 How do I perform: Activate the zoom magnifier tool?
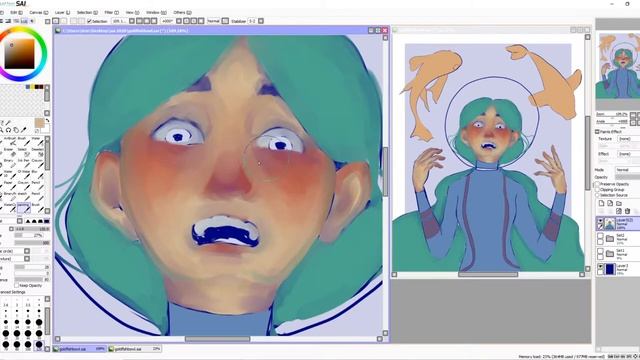pos(1,130)
